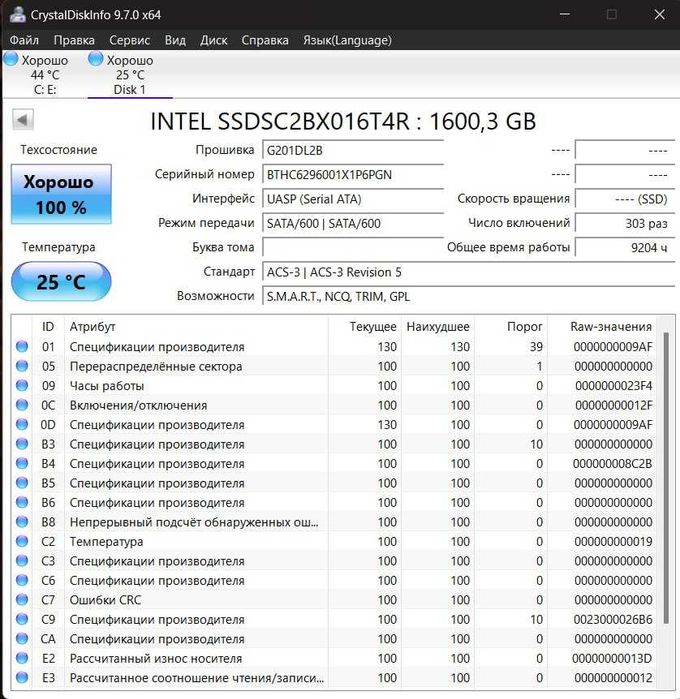Click status dot for attribute E2

22,658
